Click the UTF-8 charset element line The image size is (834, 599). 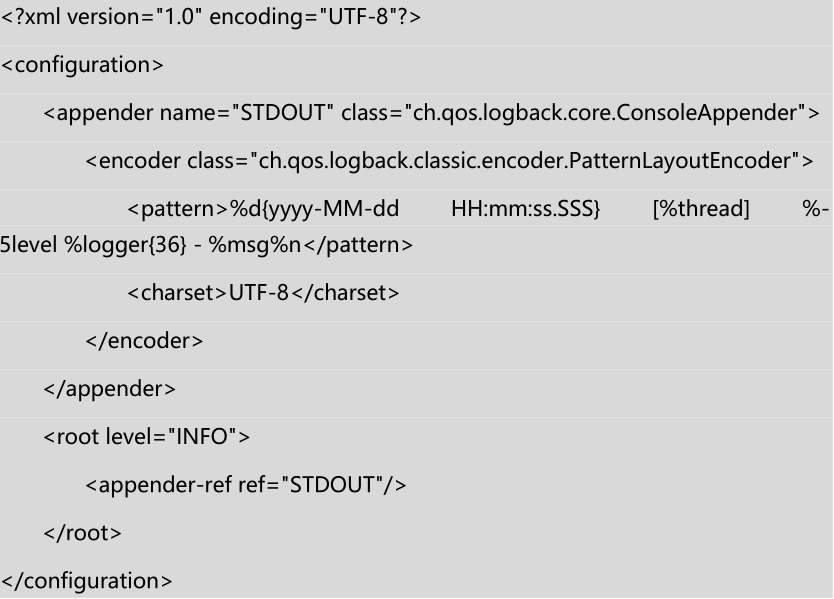coord(263,293)
